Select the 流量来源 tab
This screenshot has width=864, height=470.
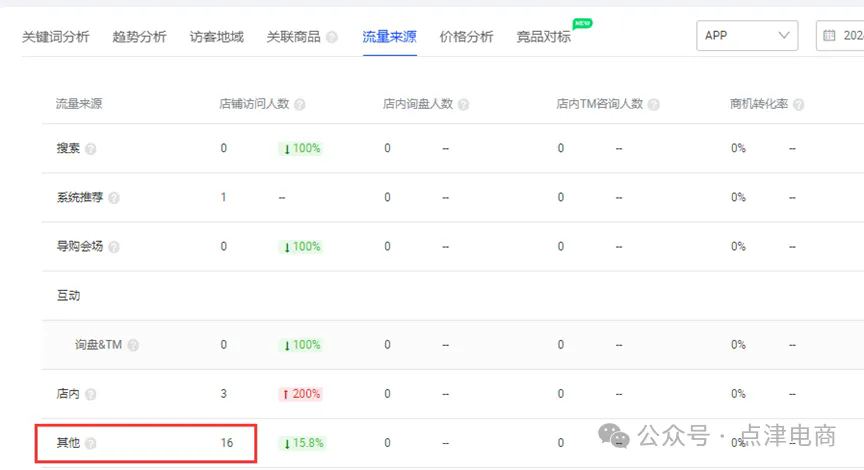click(x=390, y=37)
